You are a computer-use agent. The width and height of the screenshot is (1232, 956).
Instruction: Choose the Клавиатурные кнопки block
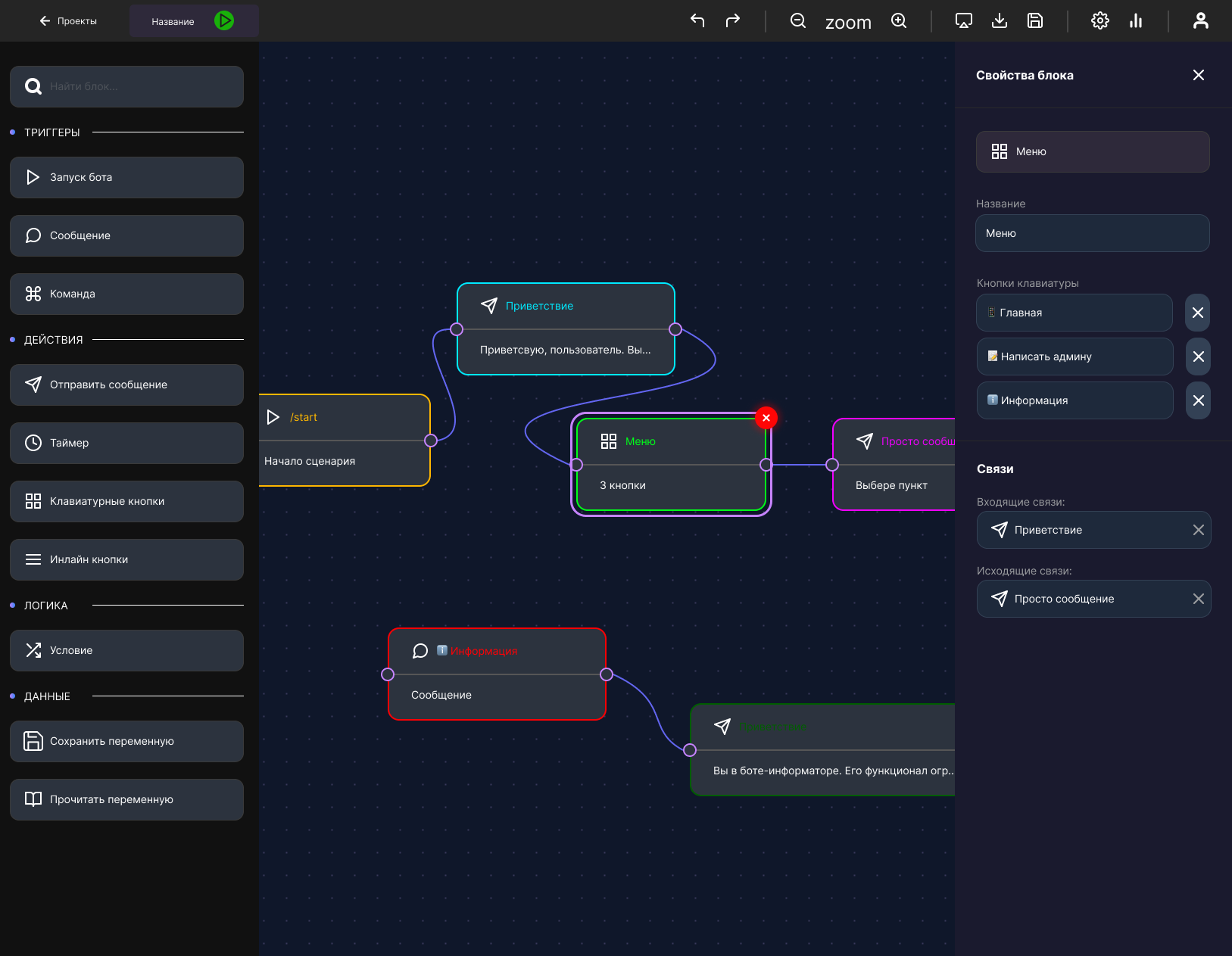pos(126,501)
